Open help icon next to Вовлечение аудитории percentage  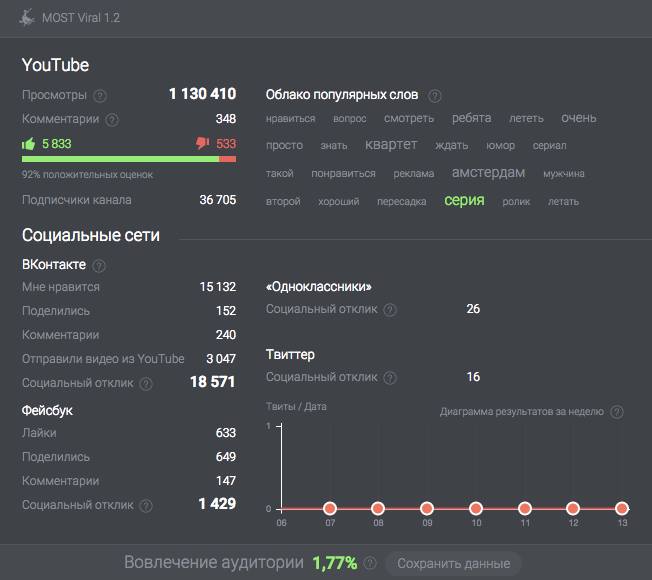tap(370, 563)
